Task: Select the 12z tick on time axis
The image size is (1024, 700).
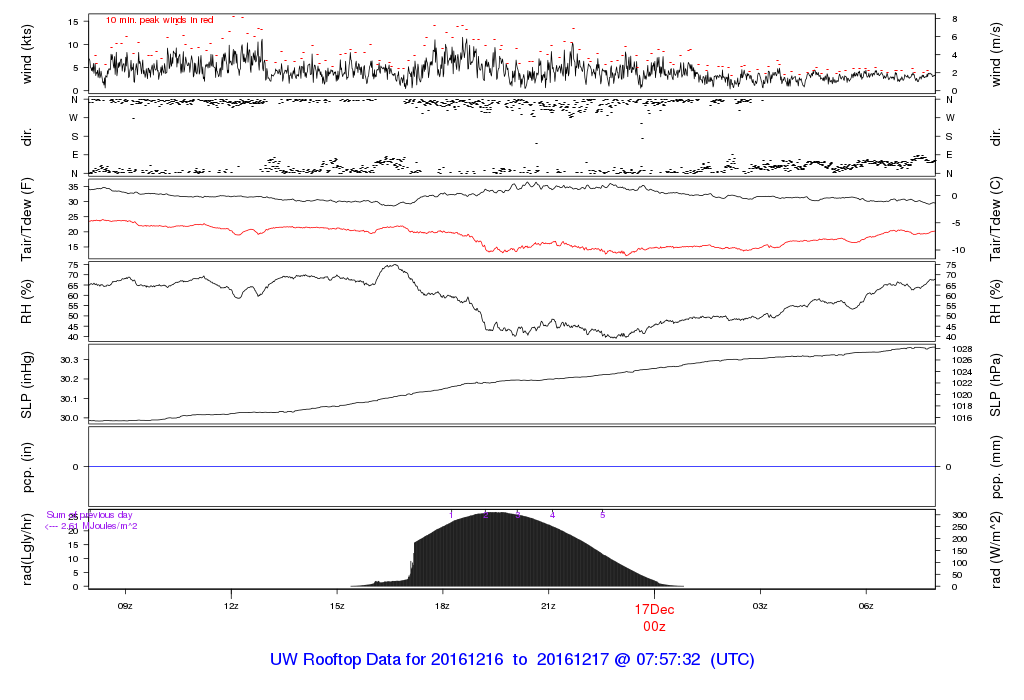Action: [231, 606]
